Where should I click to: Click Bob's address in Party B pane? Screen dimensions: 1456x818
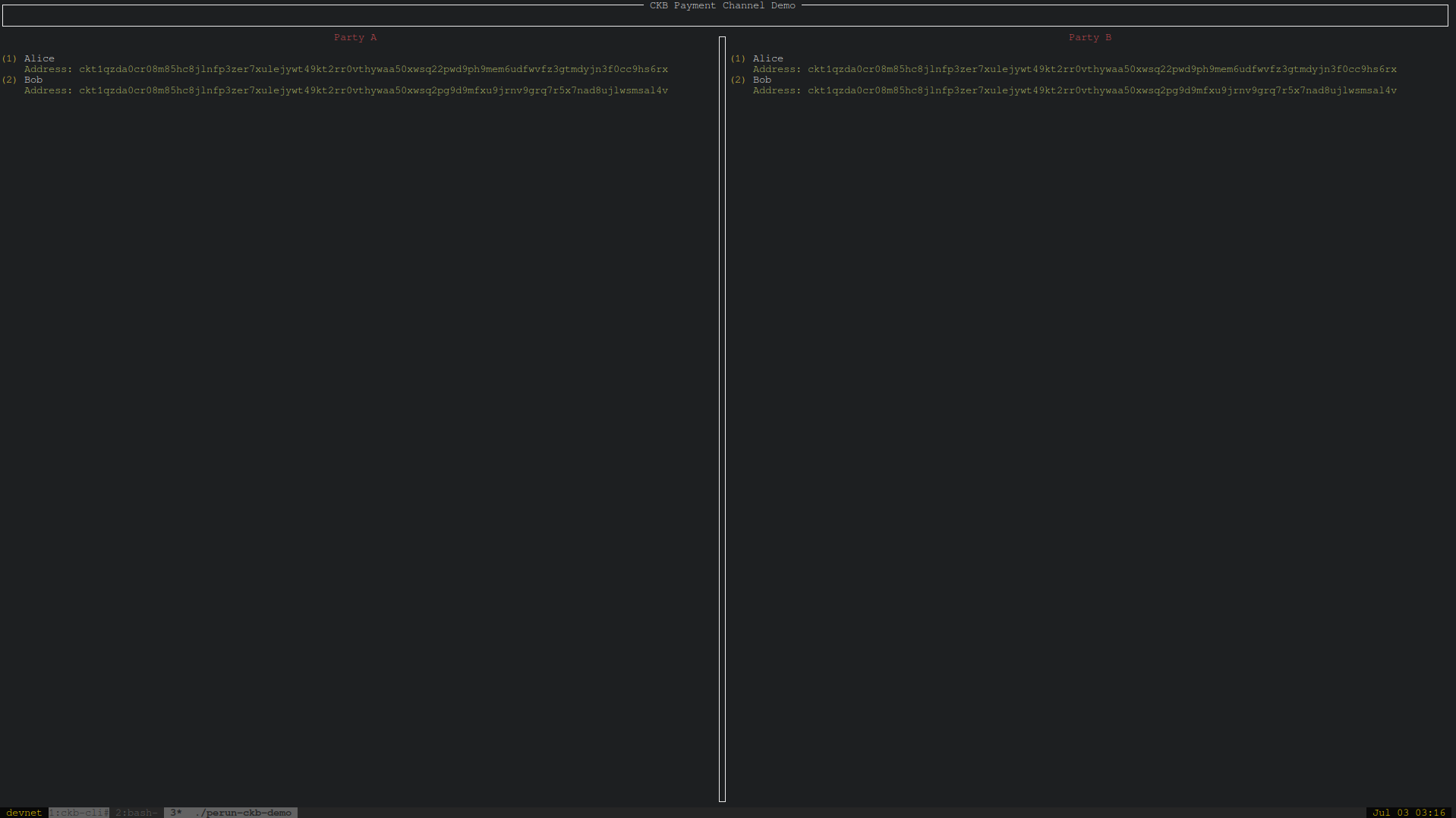click(x=1102, y=90)
